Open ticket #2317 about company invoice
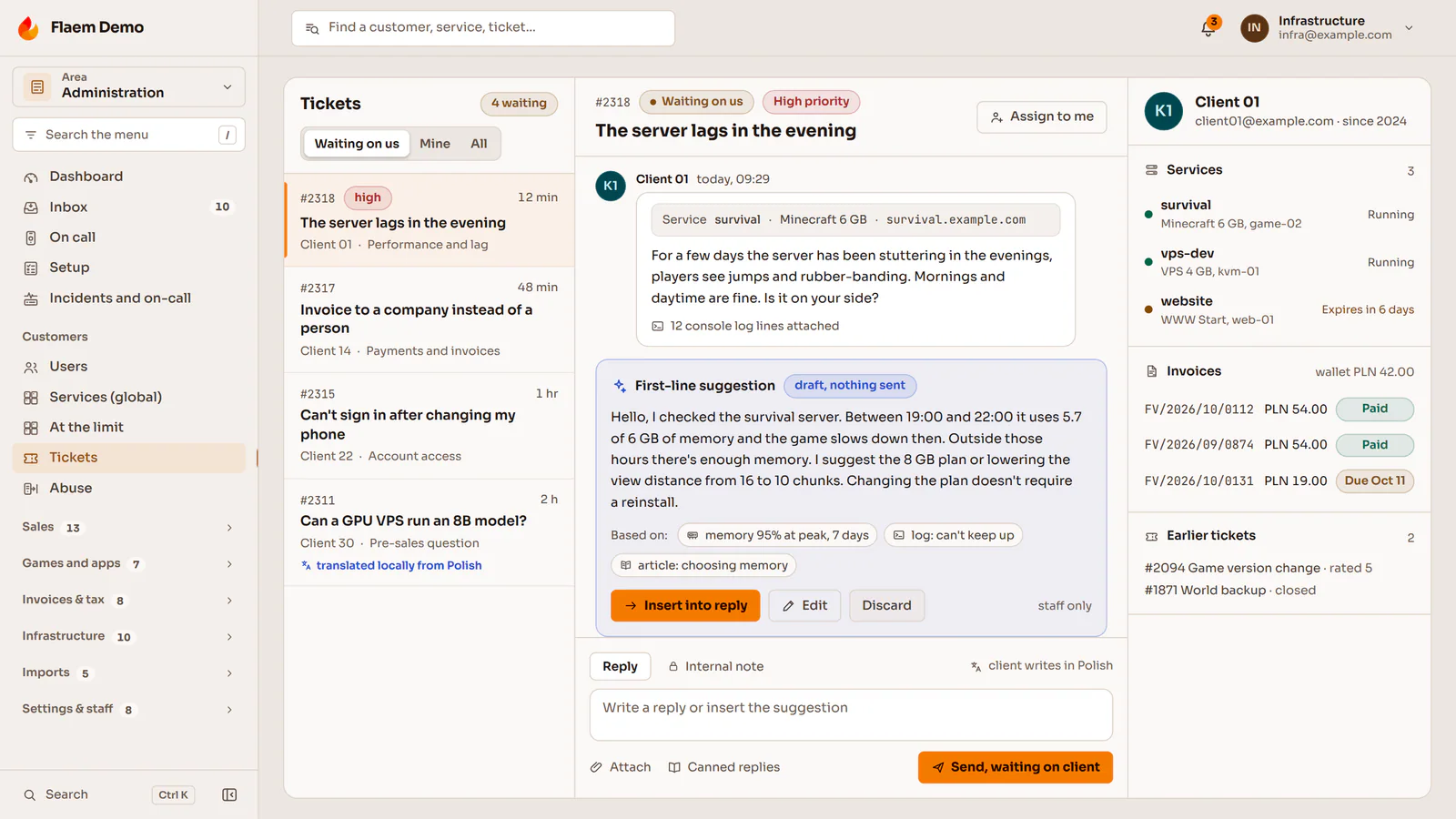The height and width of the screenshot is (819, 1456). click(430, 319)
